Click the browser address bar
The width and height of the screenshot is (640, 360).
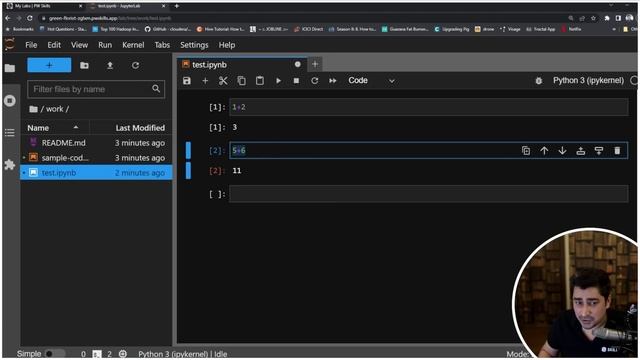[x=302, y=18]
